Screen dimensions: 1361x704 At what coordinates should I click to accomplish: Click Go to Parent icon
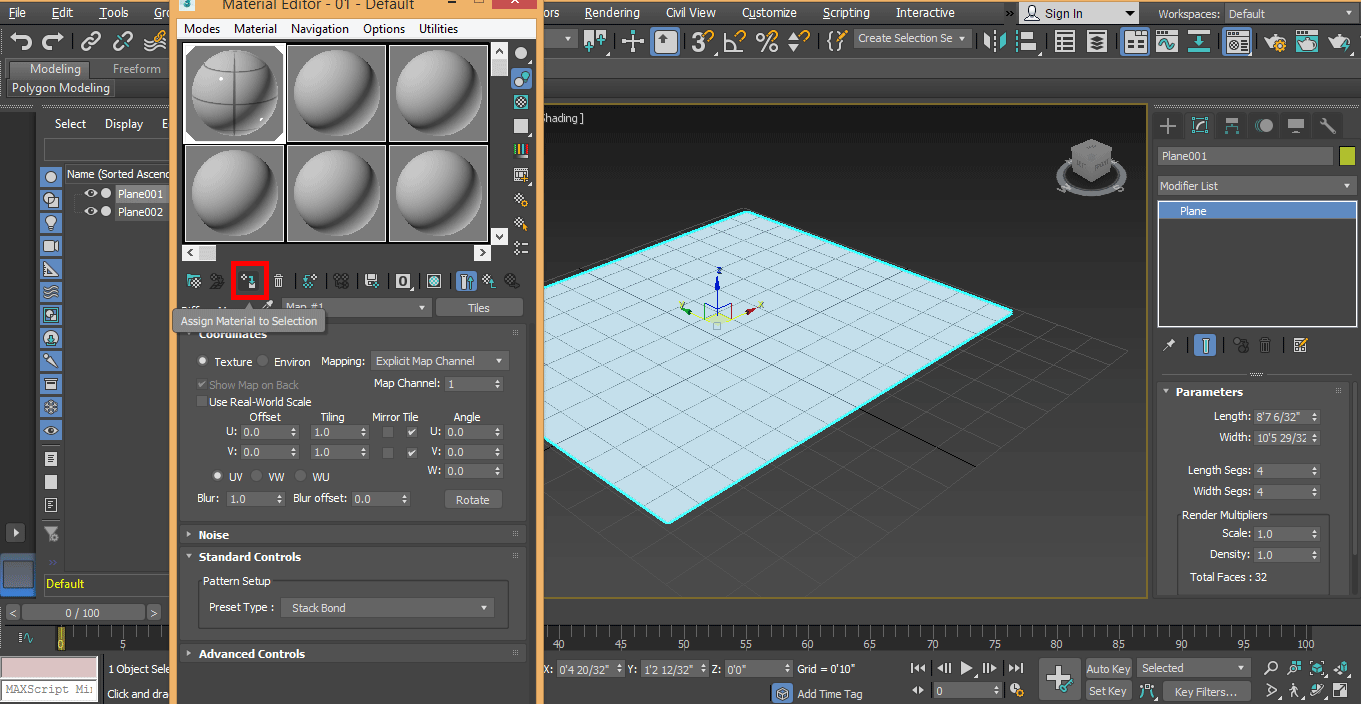[x=489, y=281]
